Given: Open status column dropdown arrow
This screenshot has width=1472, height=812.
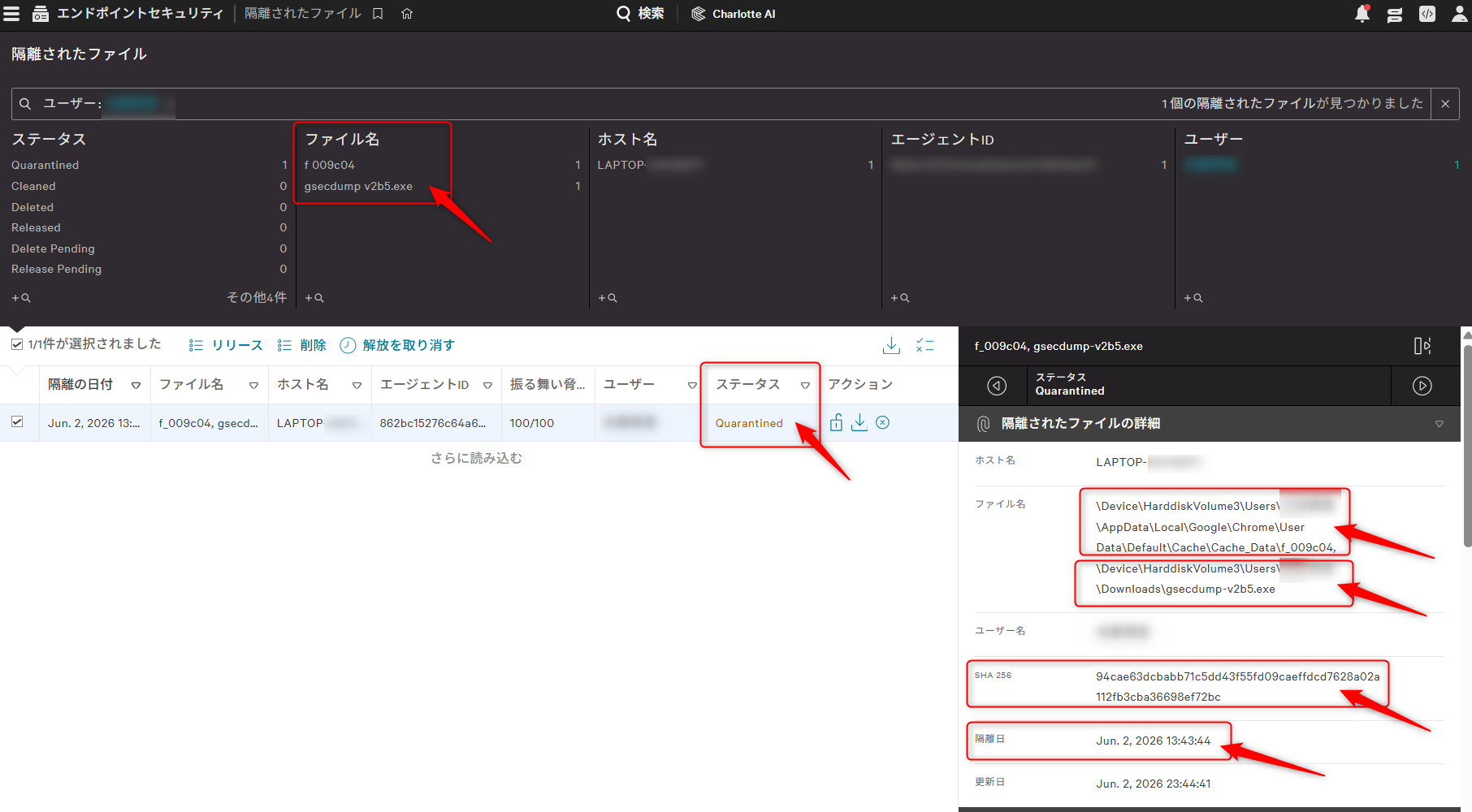Looking at the screenshot, I should point(805,385).
